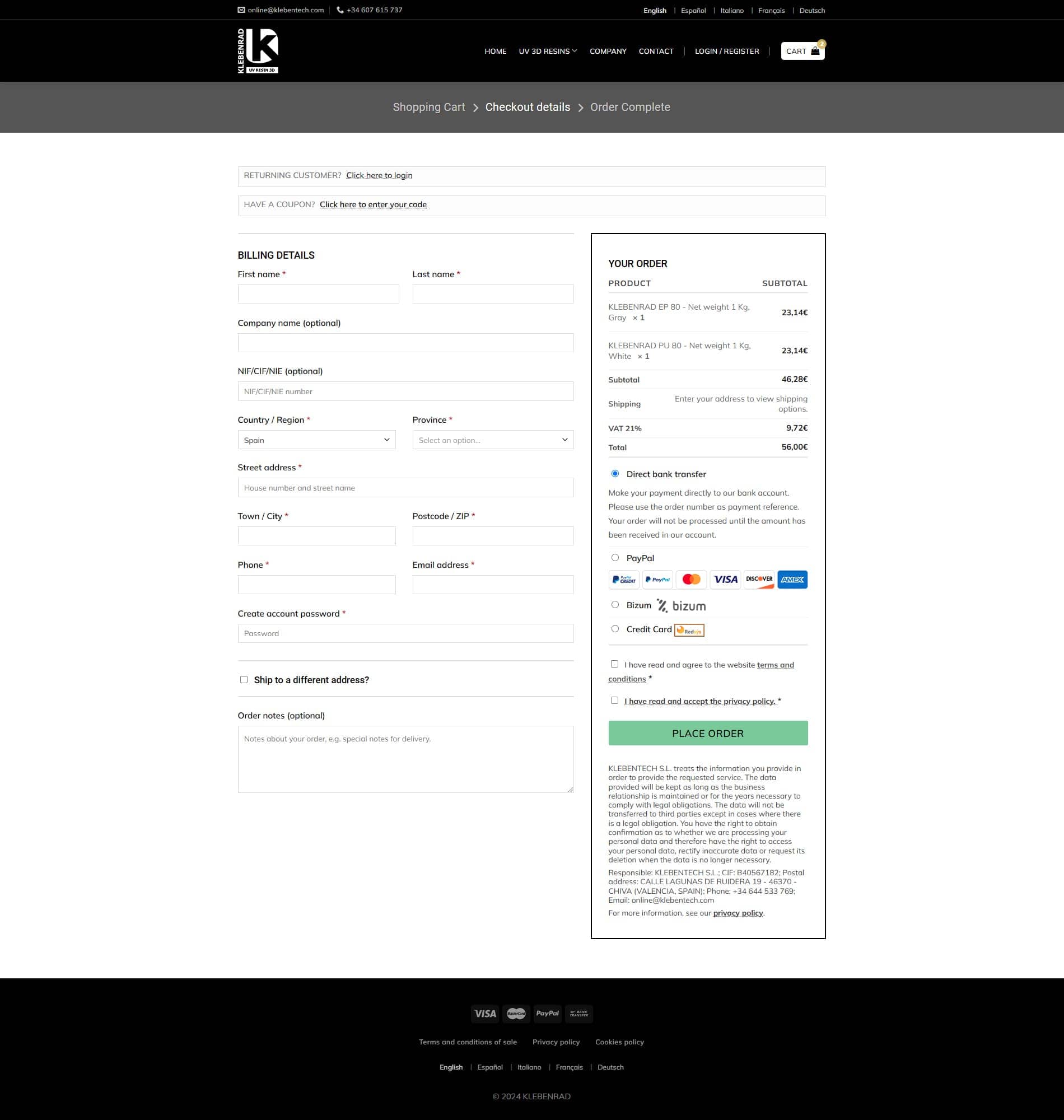
Task: Open the Country / Region dropdown
Action: click(316, 440)
